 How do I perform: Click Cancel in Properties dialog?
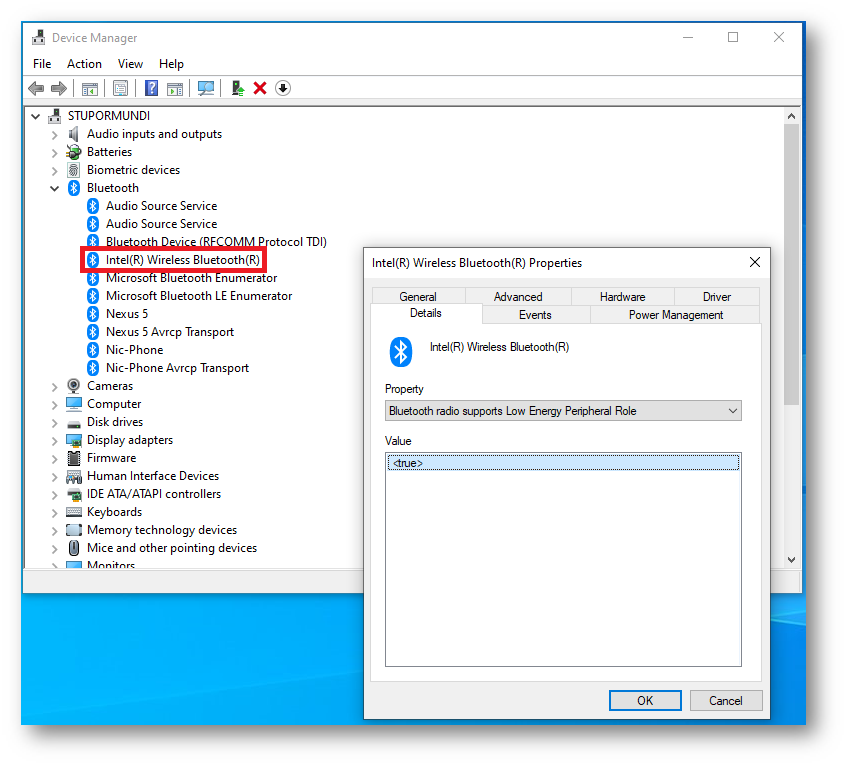[726, 700]
